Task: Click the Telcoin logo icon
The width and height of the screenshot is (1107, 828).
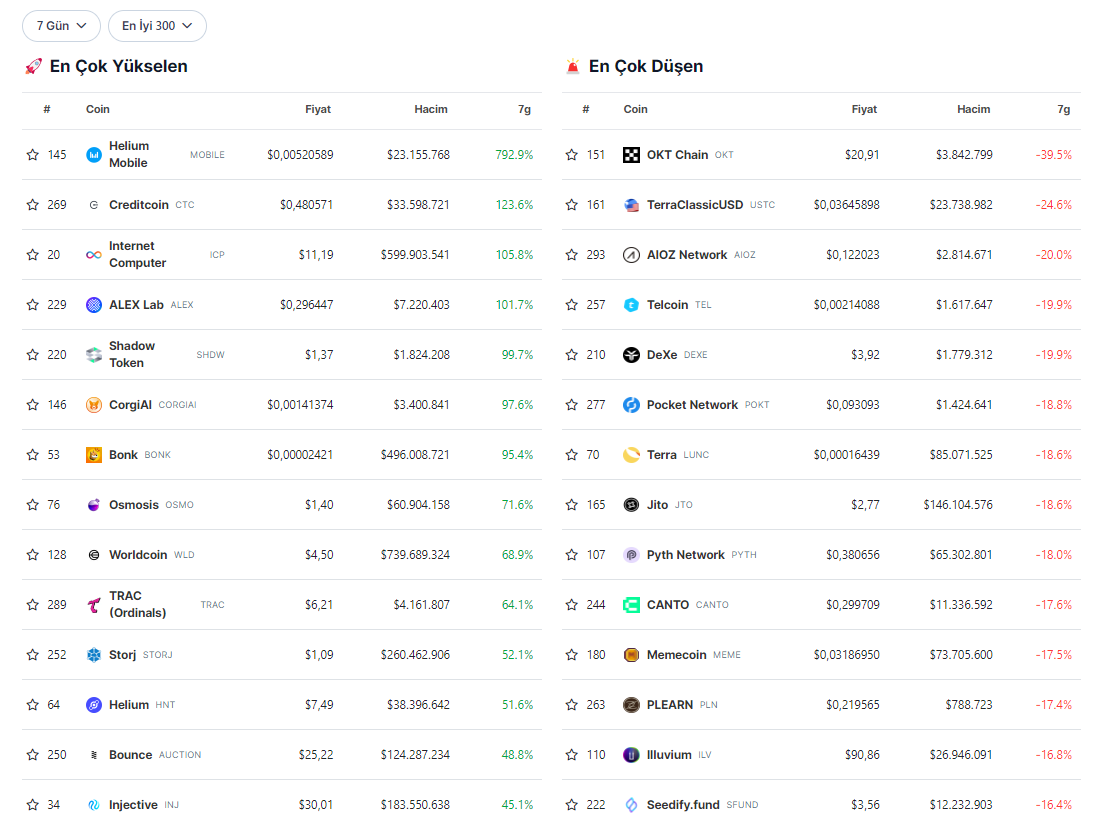Action: pos(631,305)
